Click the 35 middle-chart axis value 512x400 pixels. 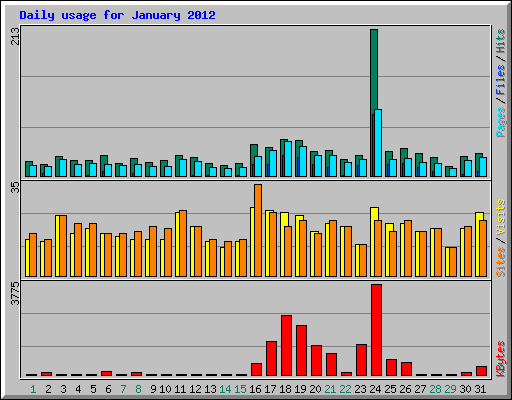pos(15,187)
